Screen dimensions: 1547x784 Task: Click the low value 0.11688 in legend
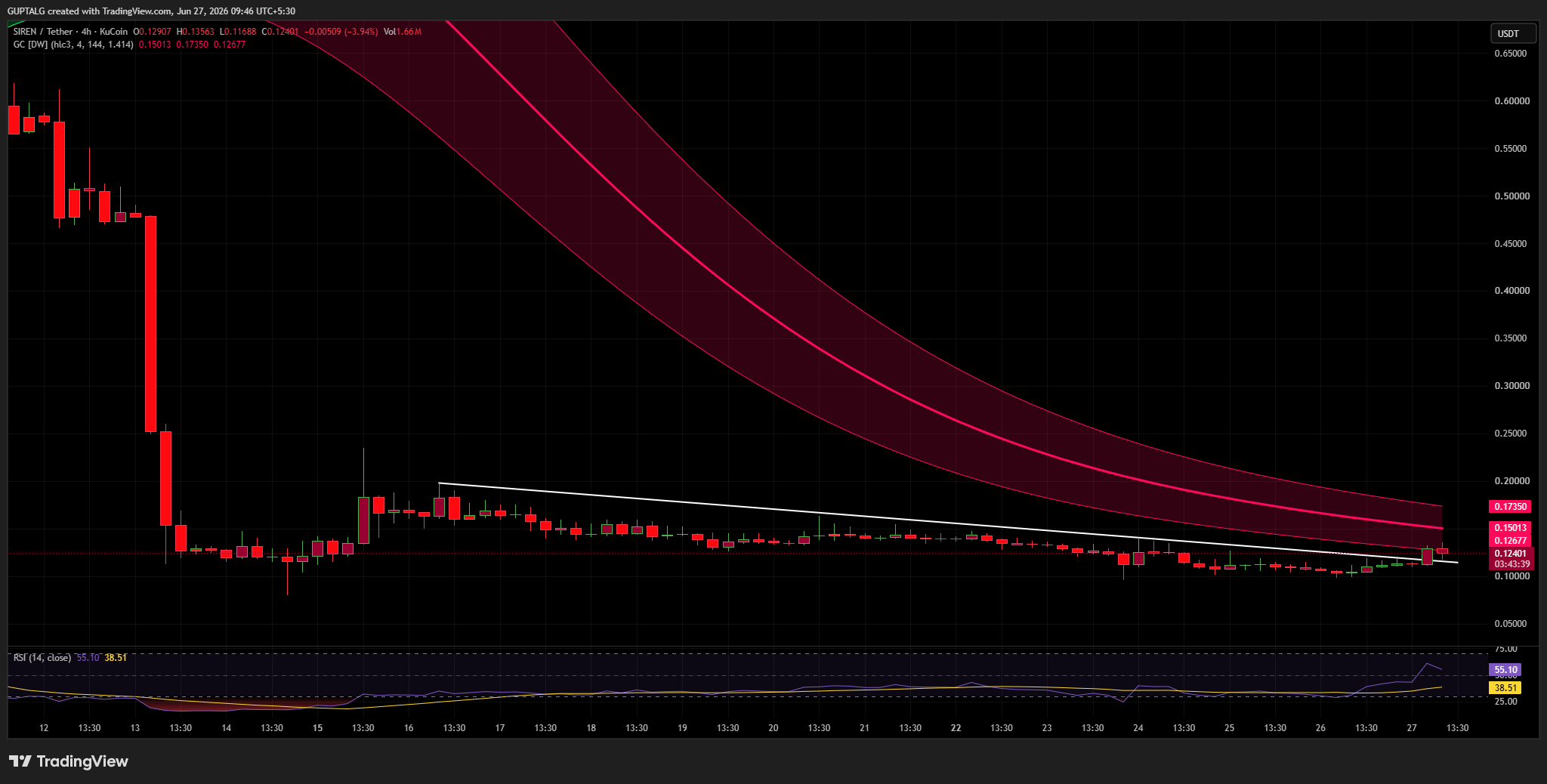[239, 32]
